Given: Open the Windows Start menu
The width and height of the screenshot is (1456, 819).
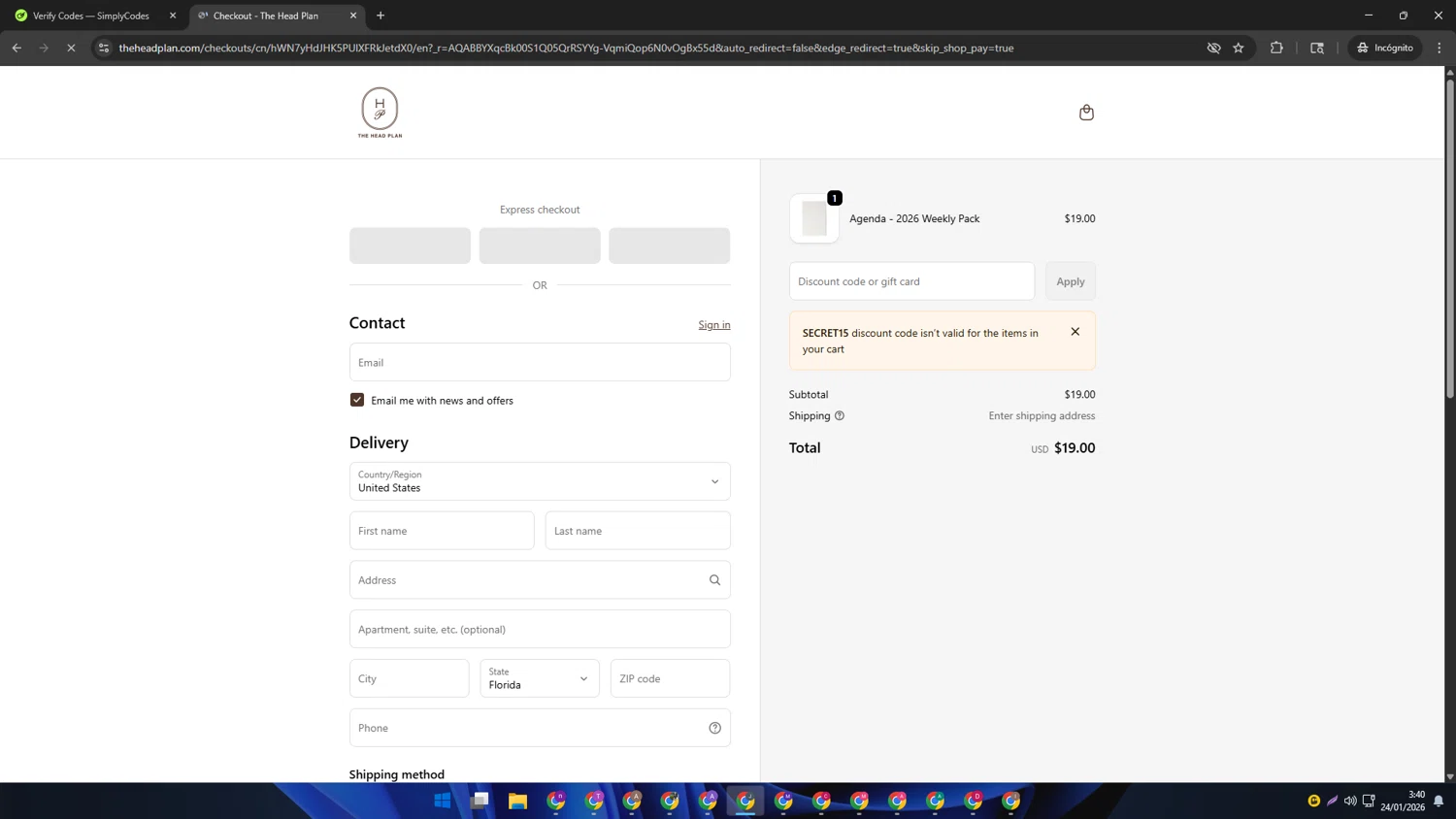Looking at the screenshot, I should tap(443, 801).
